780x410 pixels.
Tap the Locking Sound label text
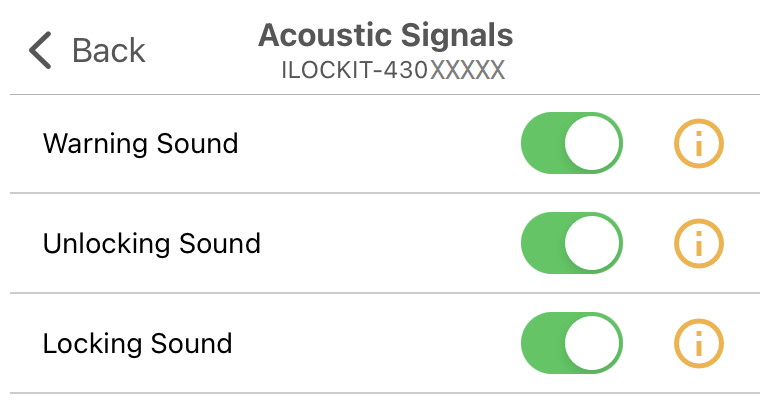[x=137, y=344]
